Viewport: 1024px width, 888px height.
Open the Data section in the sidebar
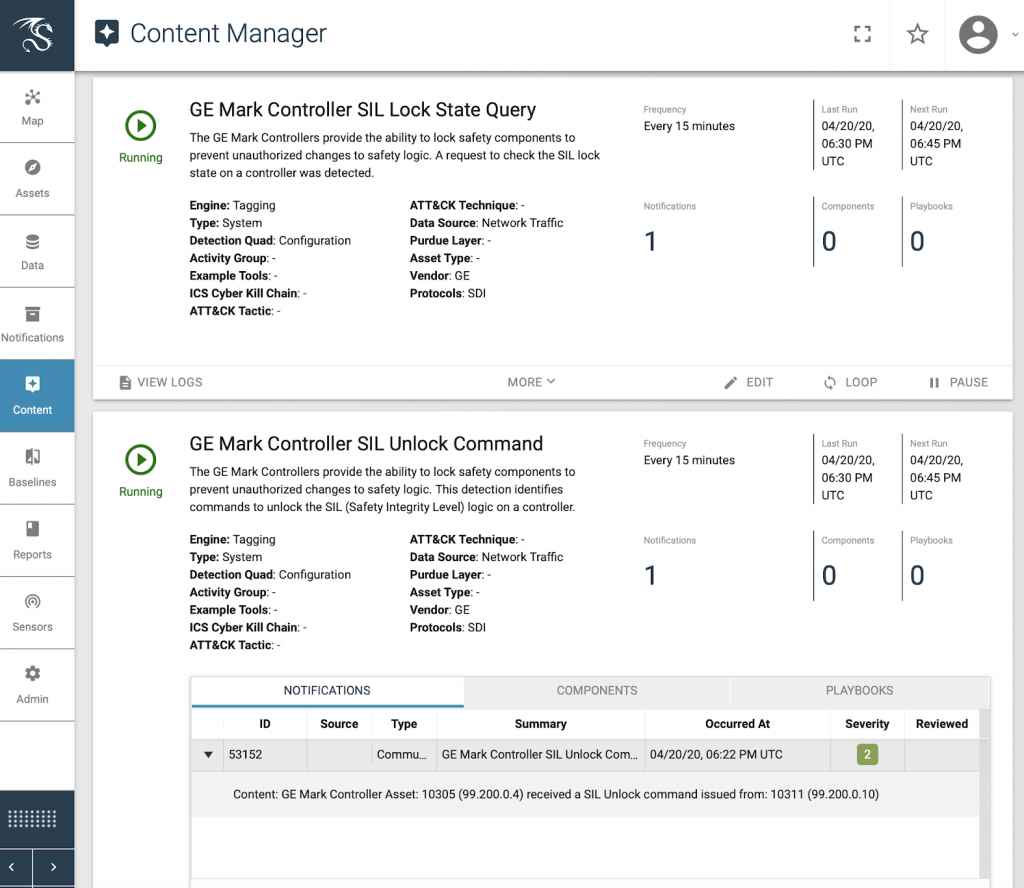coord(33,251)
